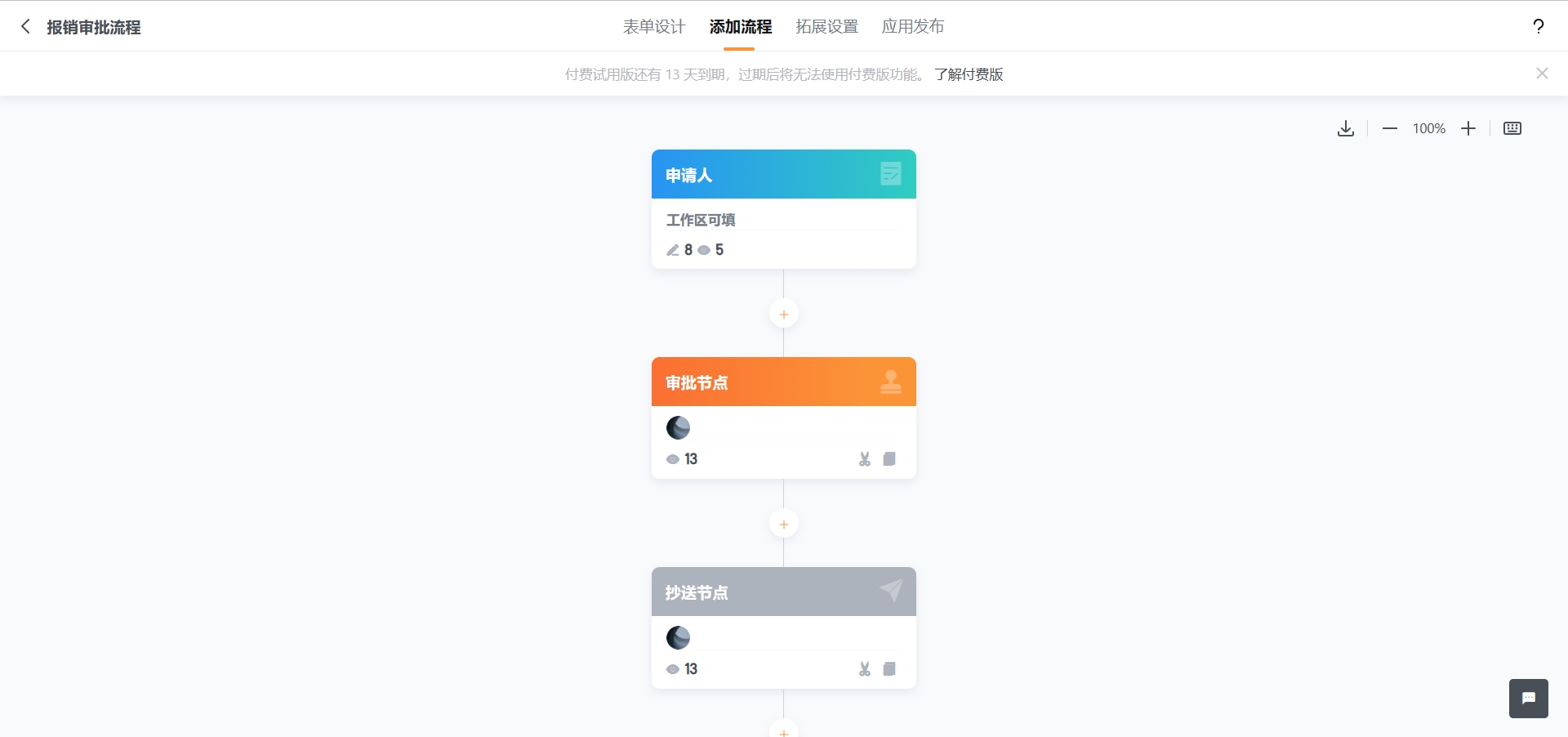This screenshot has height=737, width=1568.
Task: Click the 报销审批流程 title
Action: tap(94, 27)
